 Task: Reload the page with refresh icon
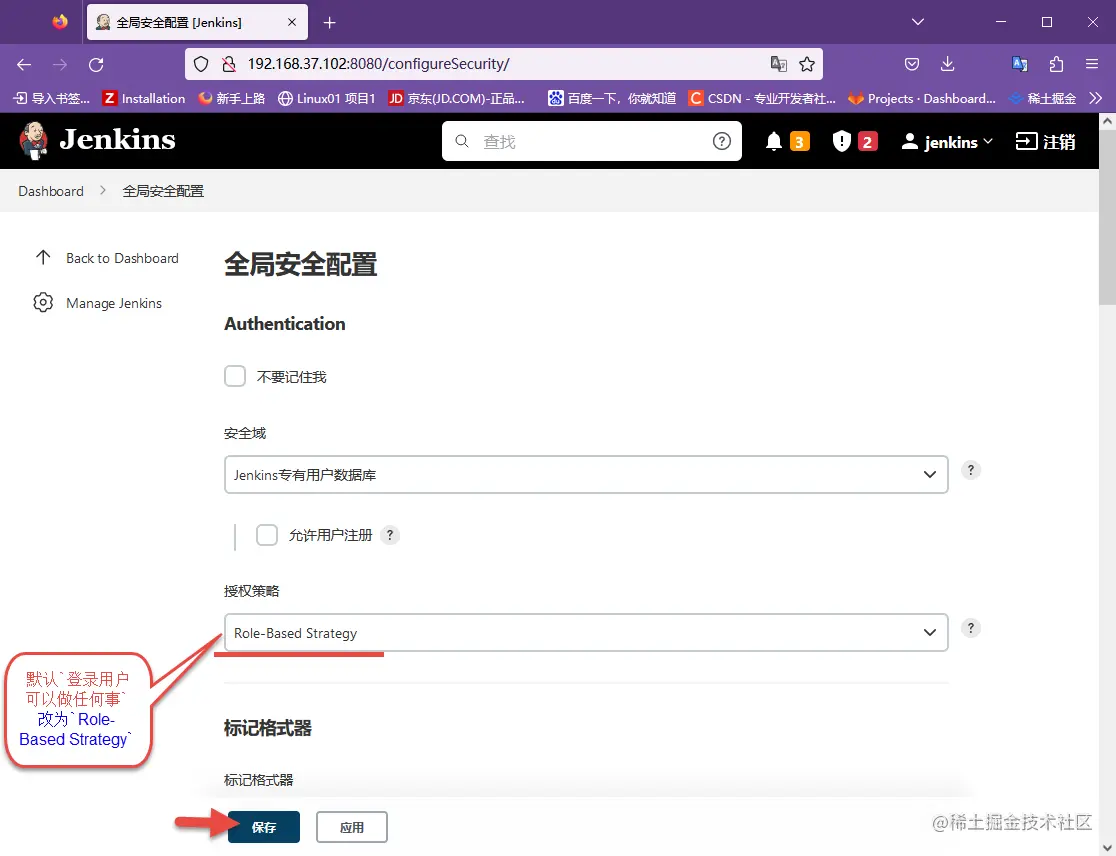(96, 65)
